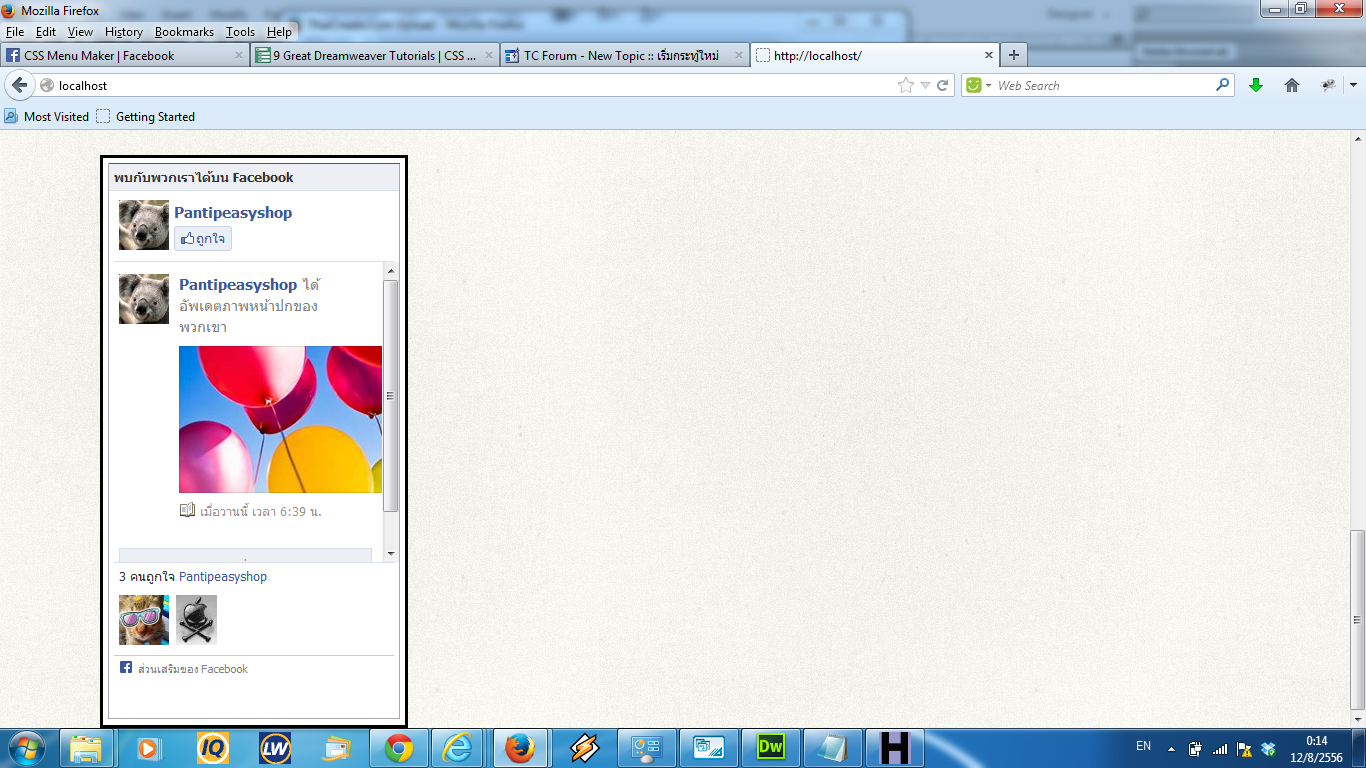Open Windows Start menu orb

tap(26, 748)
